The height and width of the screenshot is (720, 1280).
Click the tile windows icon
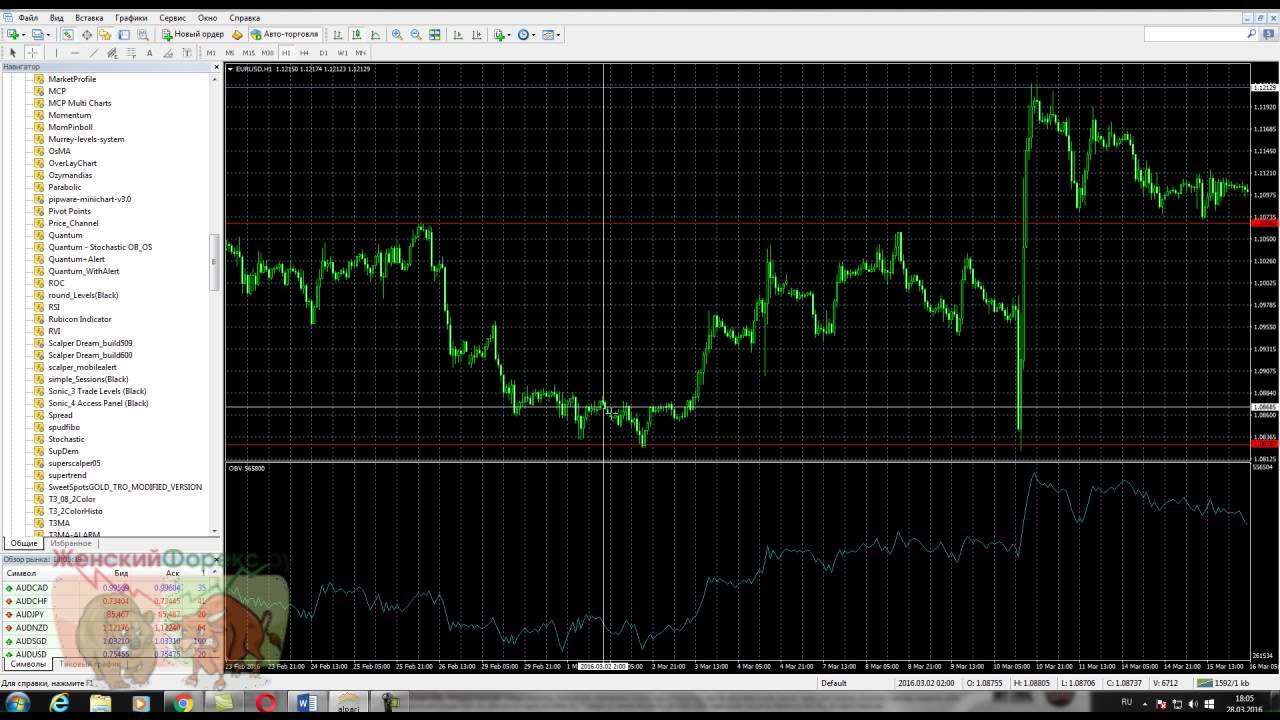435,34
